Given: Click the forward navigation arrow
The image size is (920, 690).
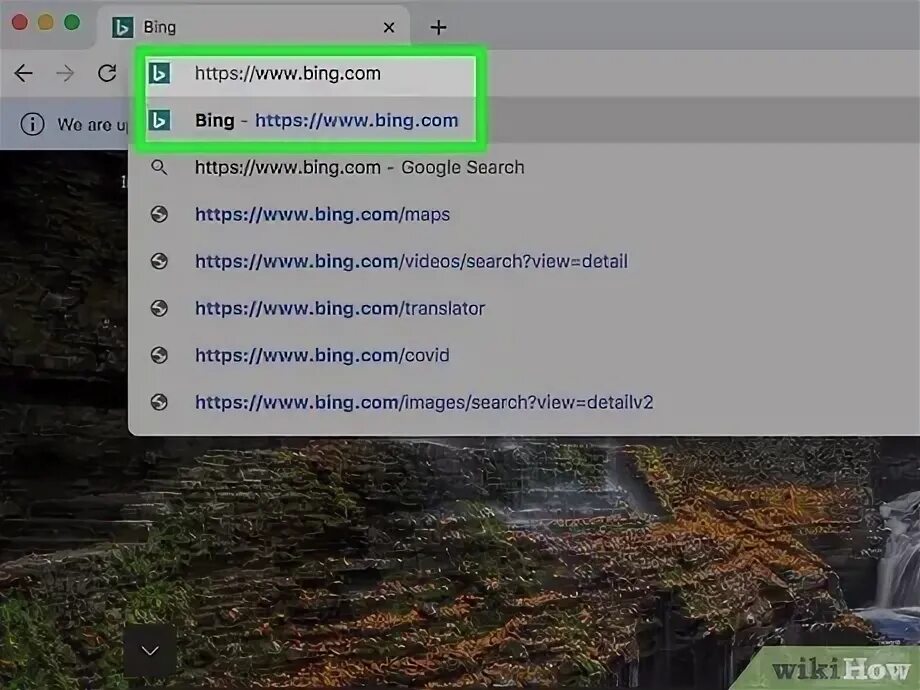Looking at the screenshot, I should [65, 73].
